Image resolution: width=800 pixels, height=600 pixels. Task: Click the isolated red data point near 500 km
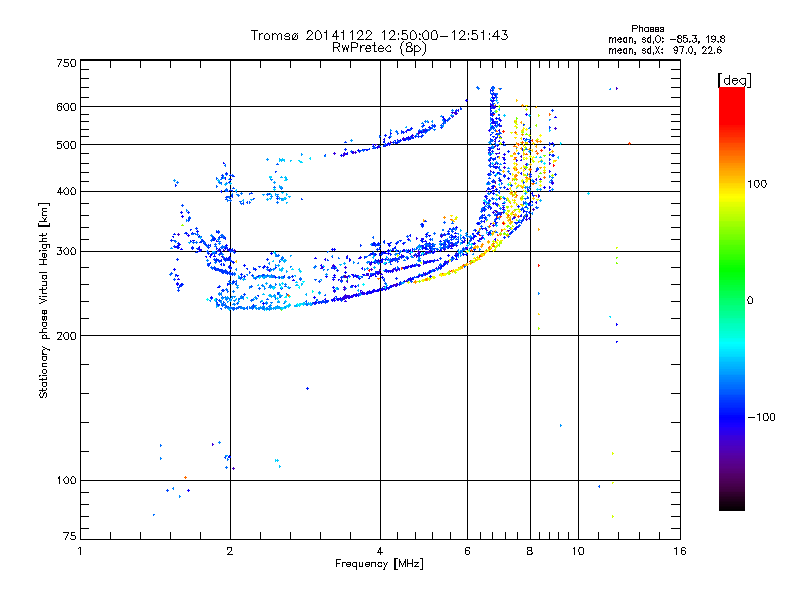point(630,144)
